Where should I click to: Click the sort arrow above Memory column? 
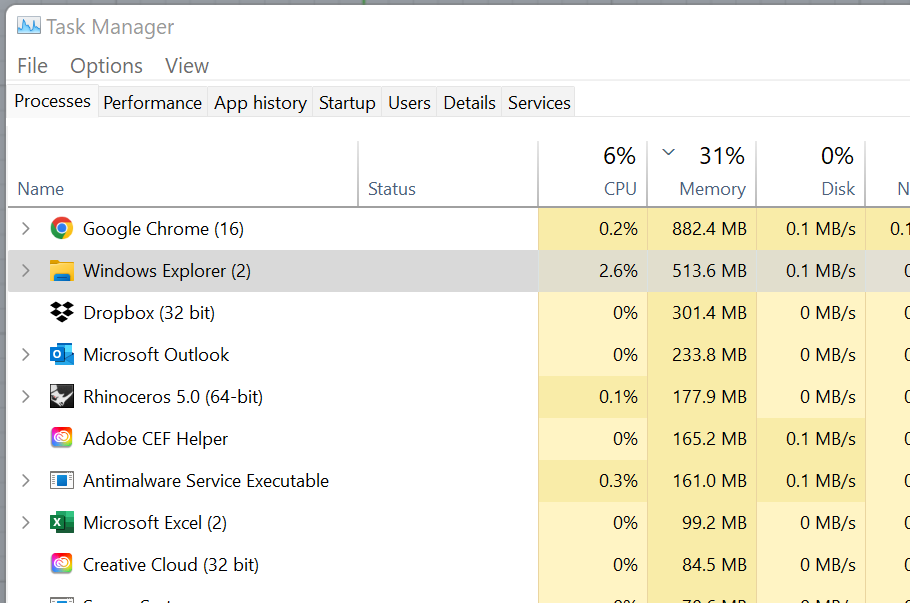pos(669,153)
